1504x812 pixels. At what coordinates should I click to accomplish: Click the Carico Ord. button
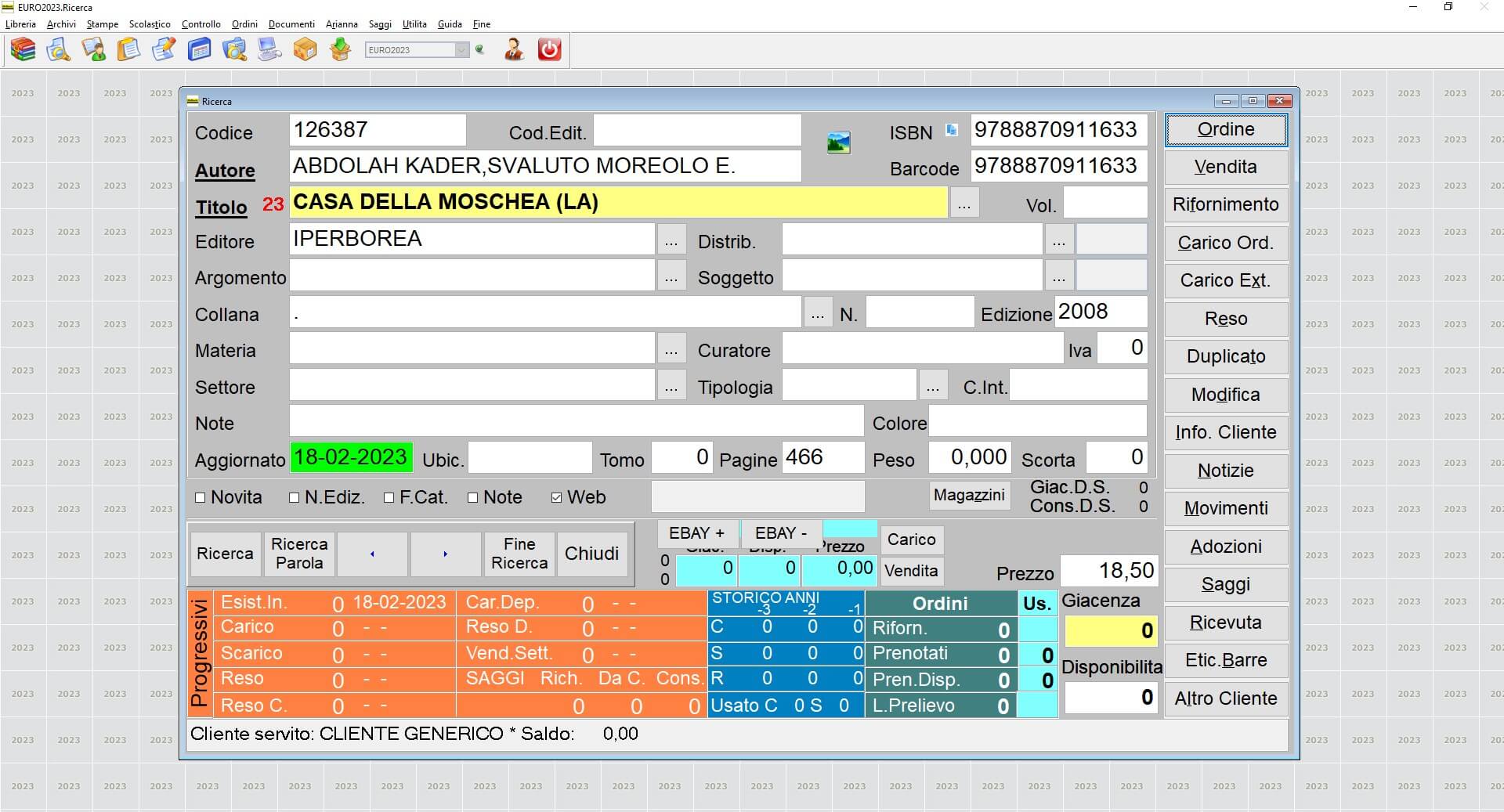click(x=1226, y=244)
